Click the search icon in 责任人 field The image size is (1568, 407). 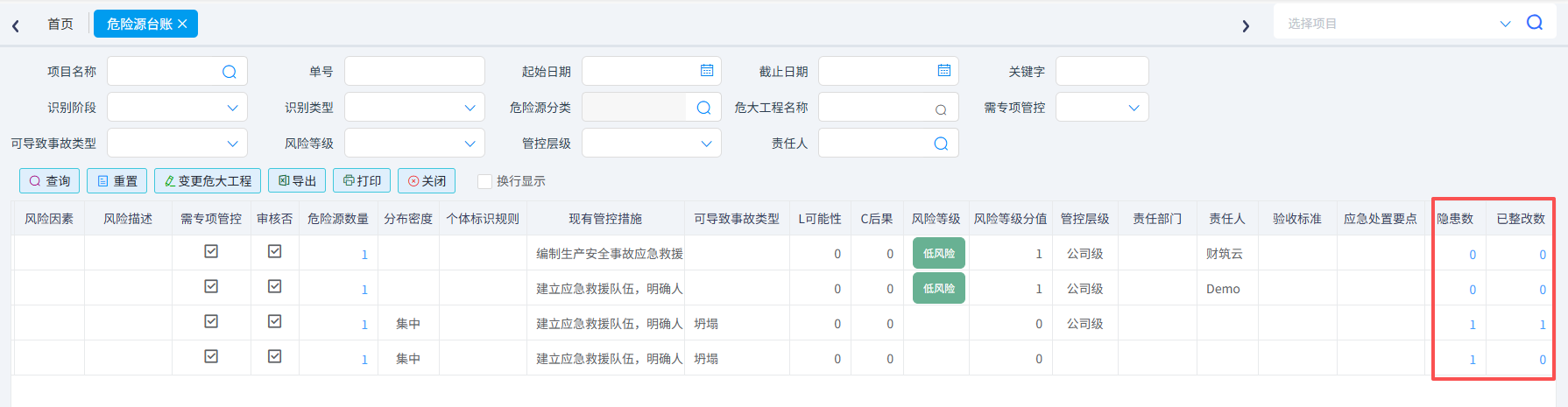click(941, 144)
